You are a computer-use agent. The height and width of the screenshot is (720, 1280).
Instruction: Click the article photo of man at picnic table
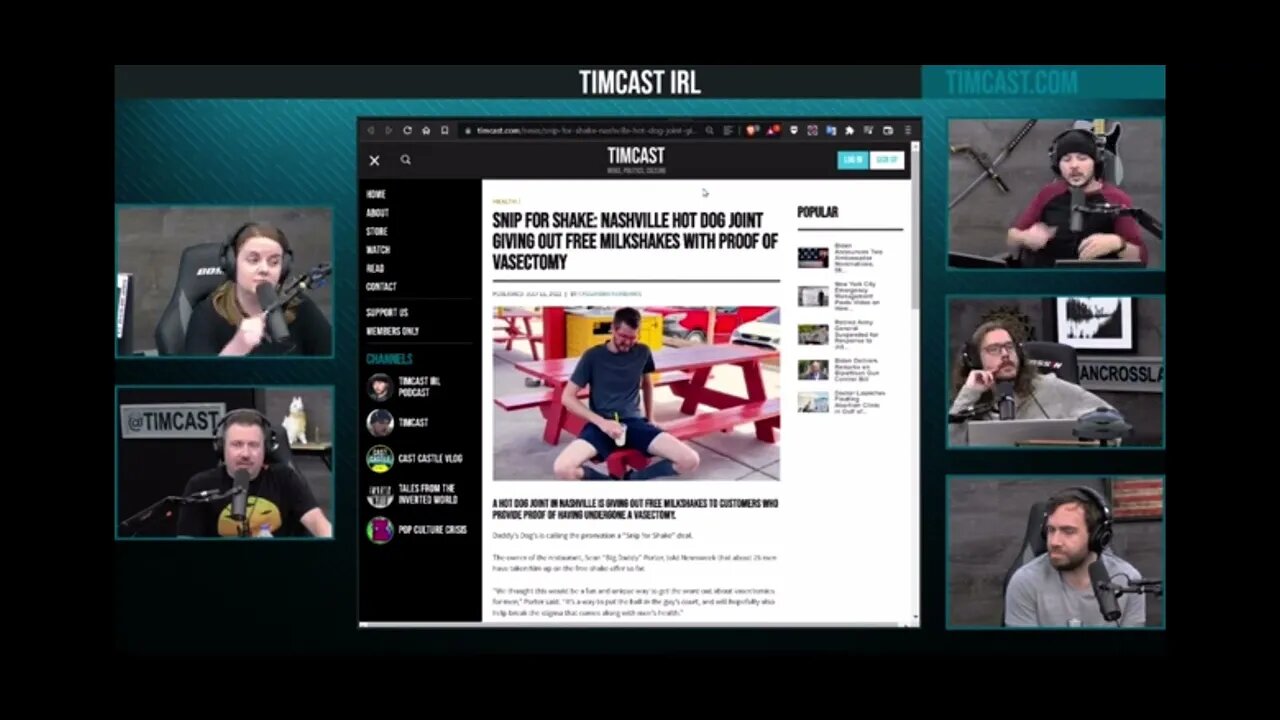click(636, 393)
